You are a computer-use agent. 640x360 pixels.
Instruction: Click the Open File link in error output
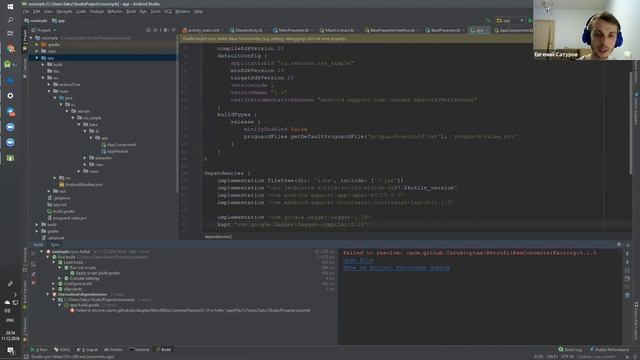(x=358, y=260)
